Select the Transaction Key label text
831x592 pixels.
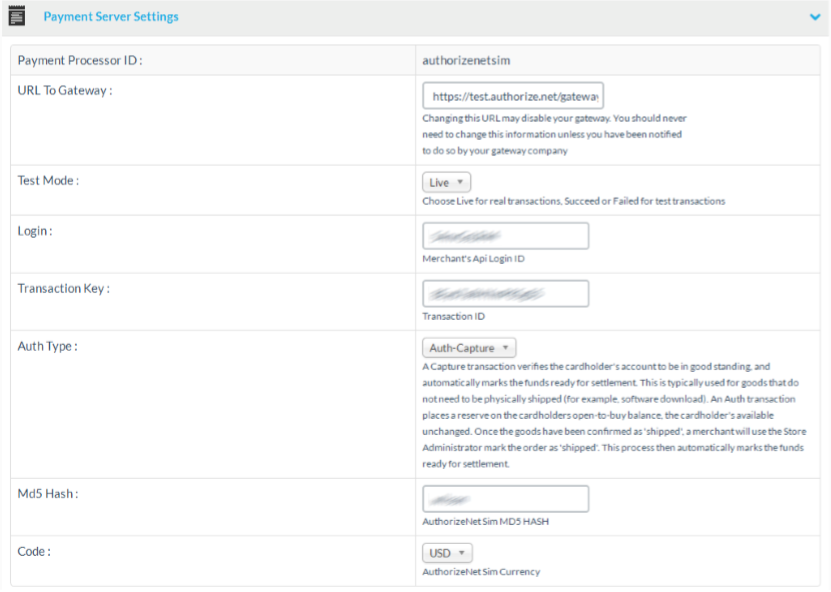pos(63,288)
